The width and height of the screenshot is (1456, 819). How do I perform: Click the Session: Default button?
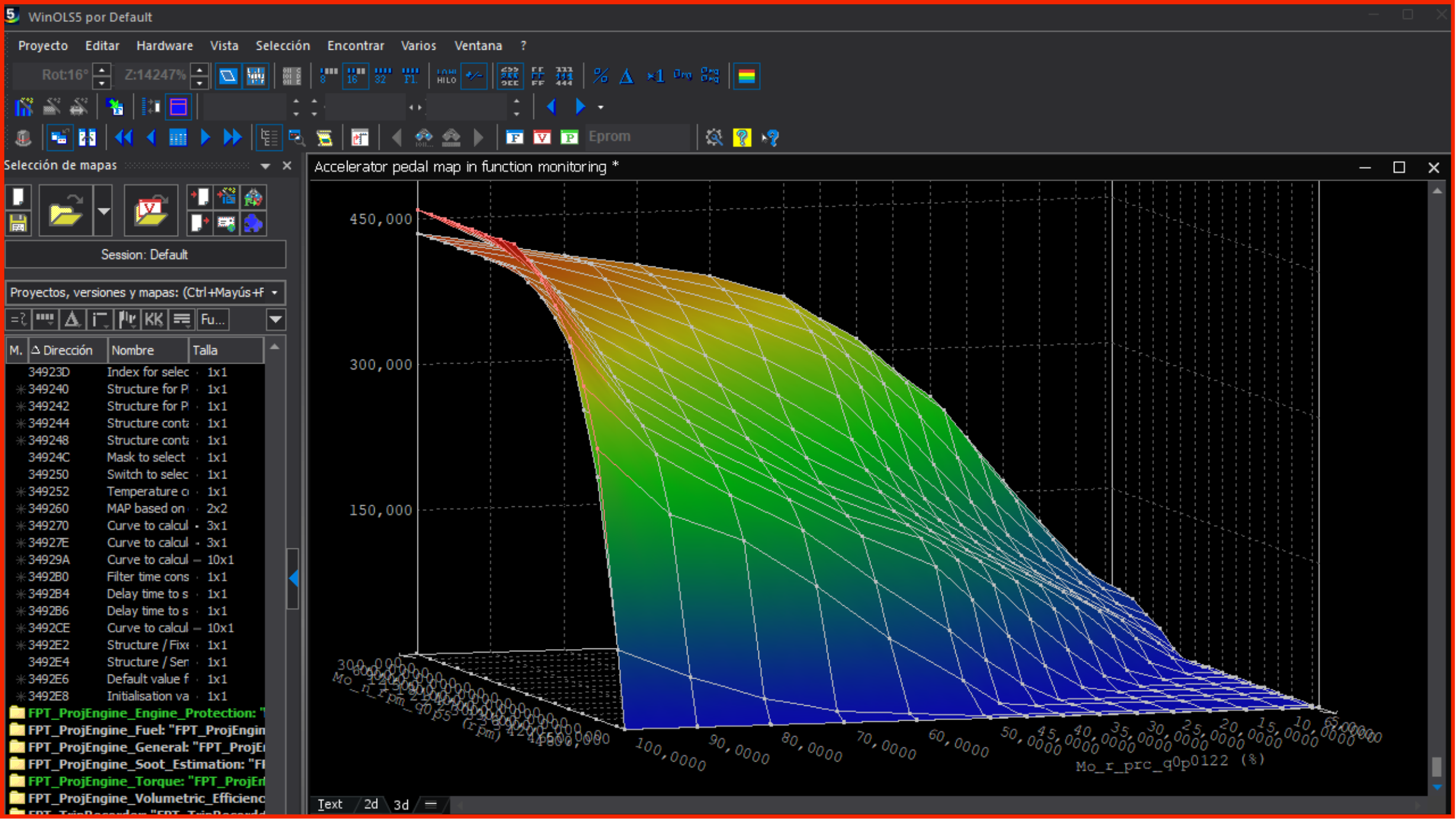[x=144, y=255]
